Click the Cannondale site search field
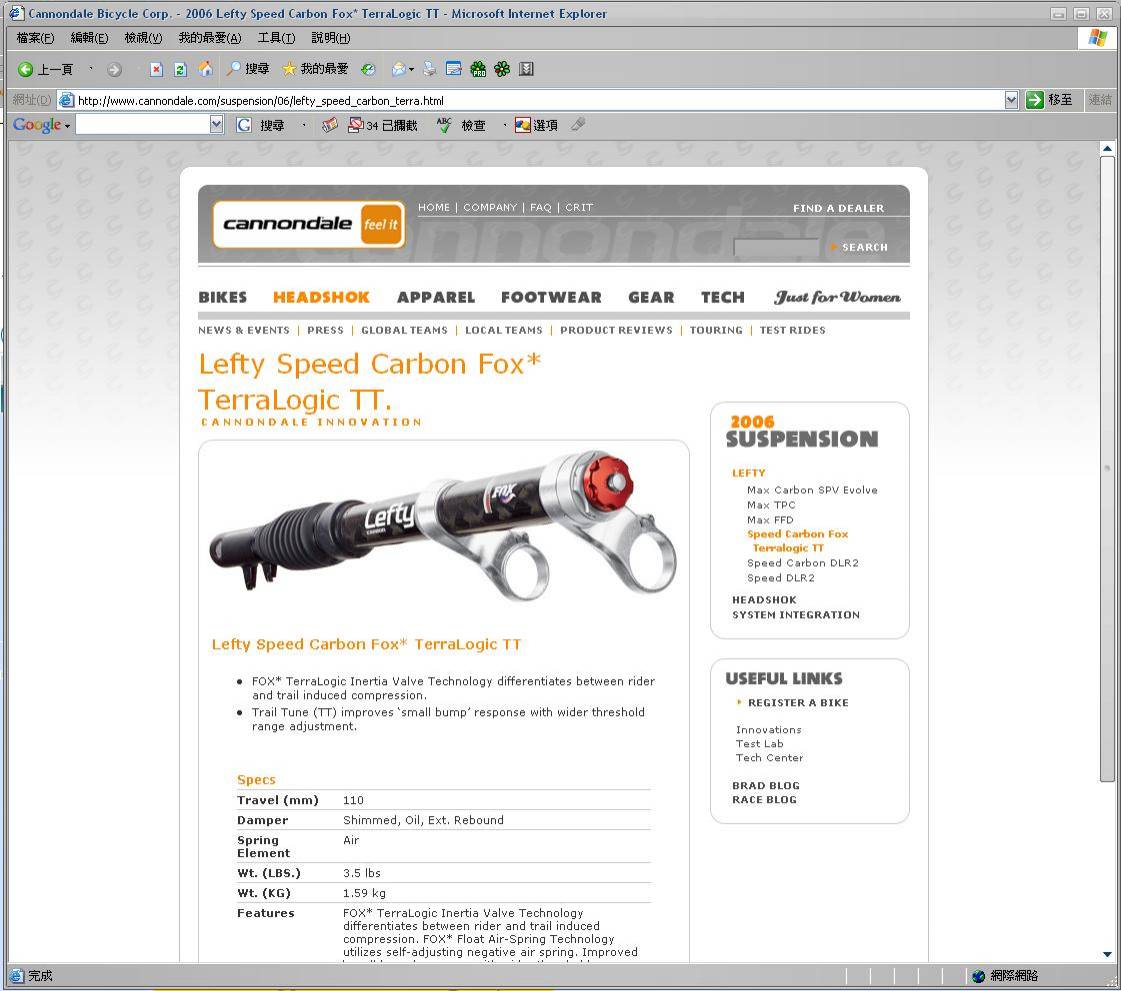1121x991 pixels. click(776, 247)
